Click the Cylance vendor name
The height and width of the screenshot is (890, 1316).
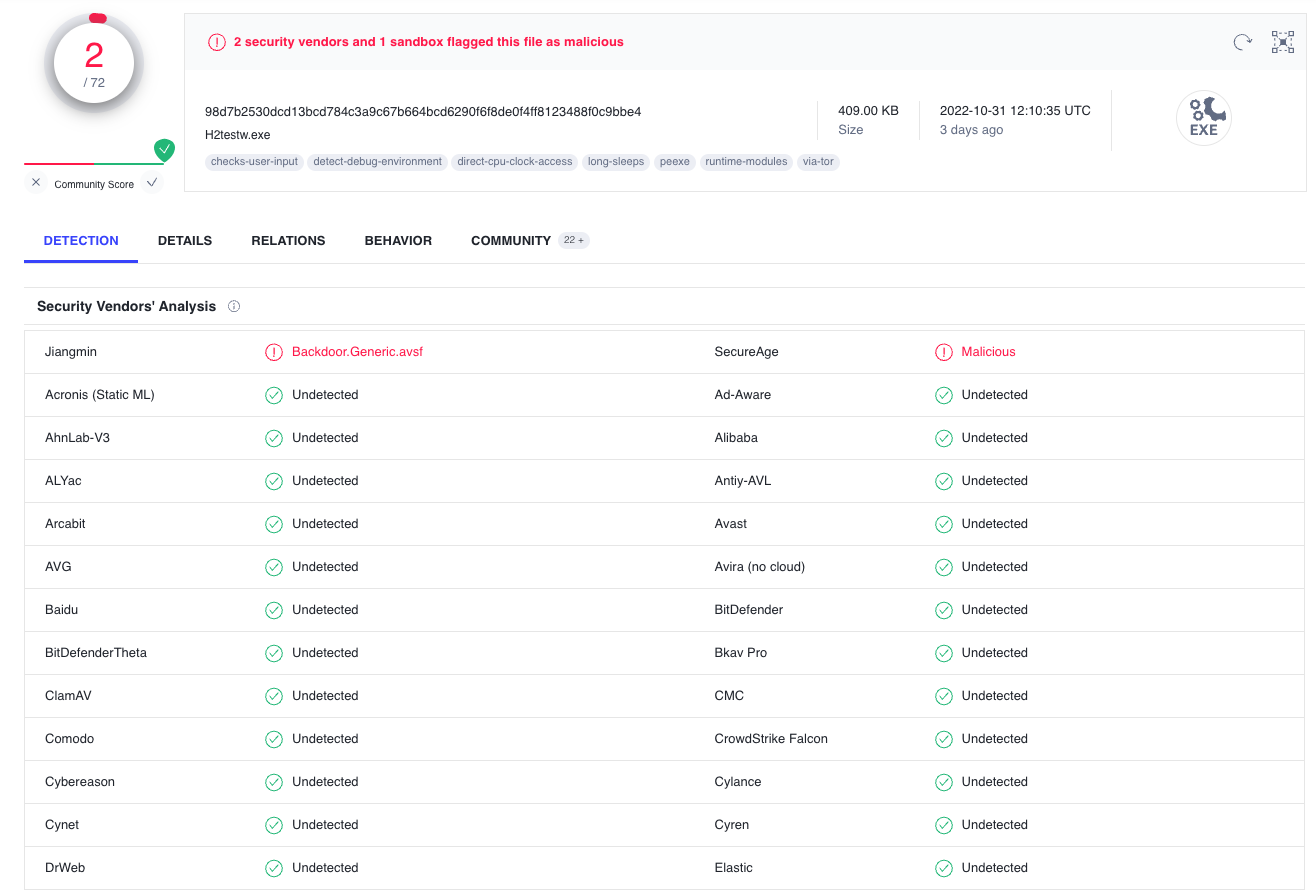point(738,782)
